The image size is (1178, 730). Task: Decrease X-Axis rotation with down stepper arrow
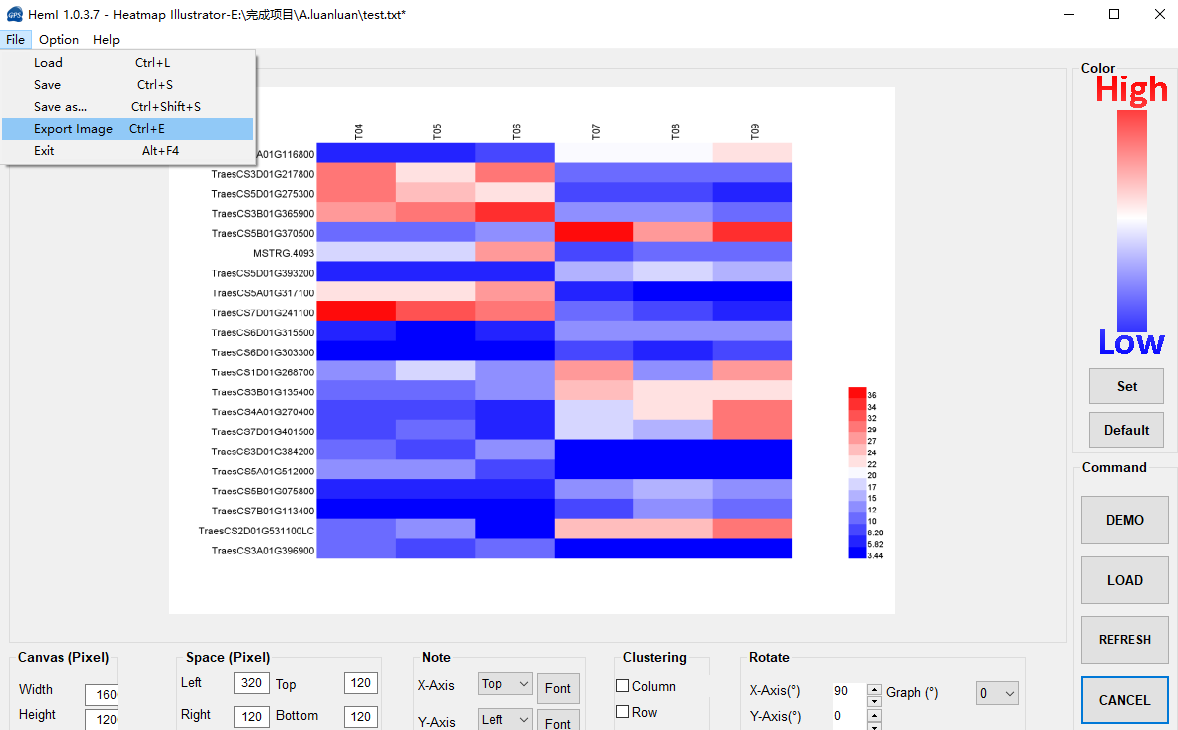(x=874, y=701)
